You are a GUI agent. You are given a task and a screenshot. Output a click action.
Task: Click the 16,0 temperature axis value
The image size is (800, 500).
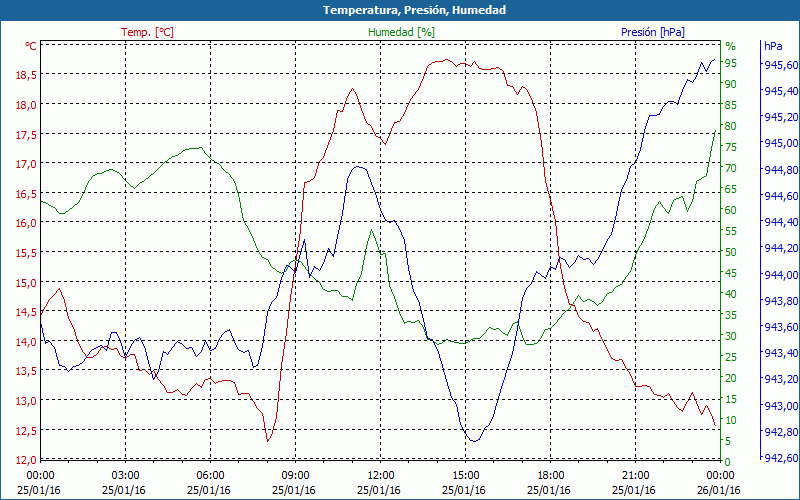(26, 223)
